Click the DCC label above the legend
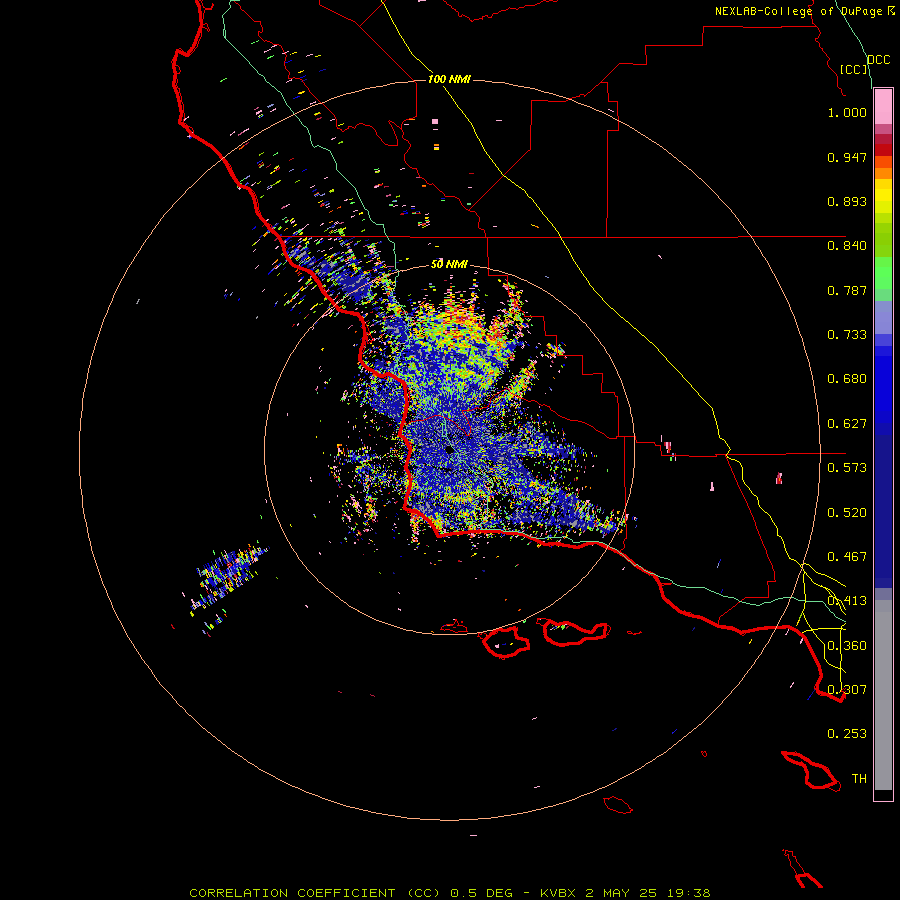Screen dimensions: 900x900 click(878, 60)
